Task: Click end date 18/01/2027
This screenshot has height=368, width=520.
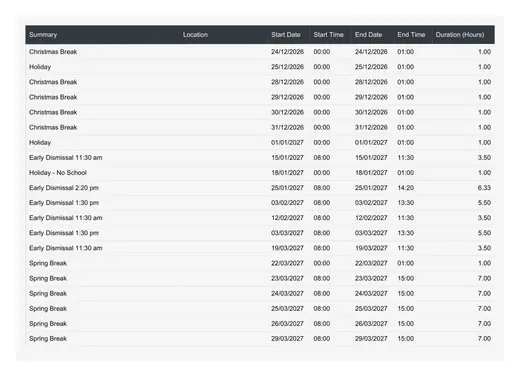Action: (371, 173)
